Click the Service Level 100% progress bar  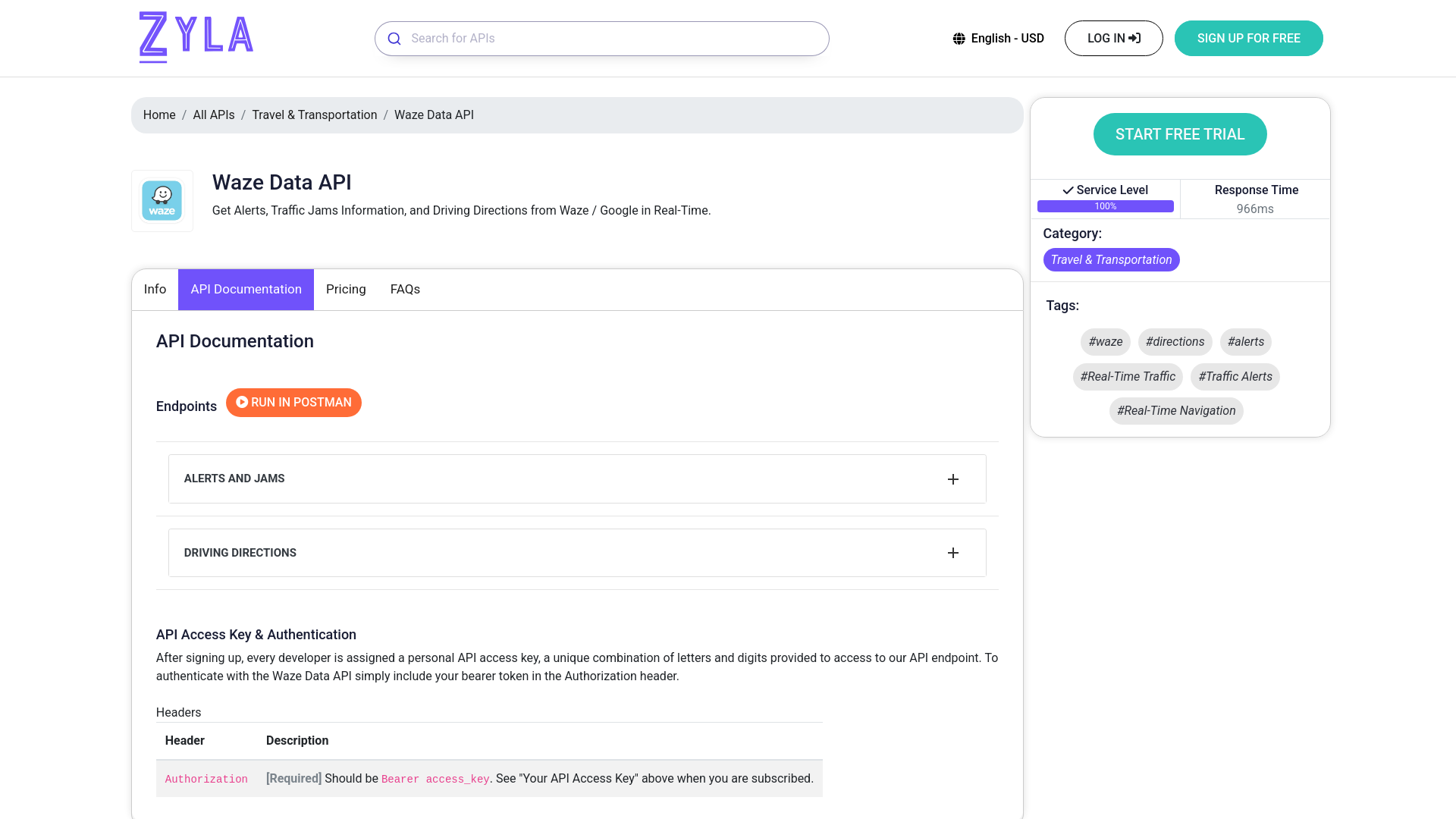point(1105,206)
